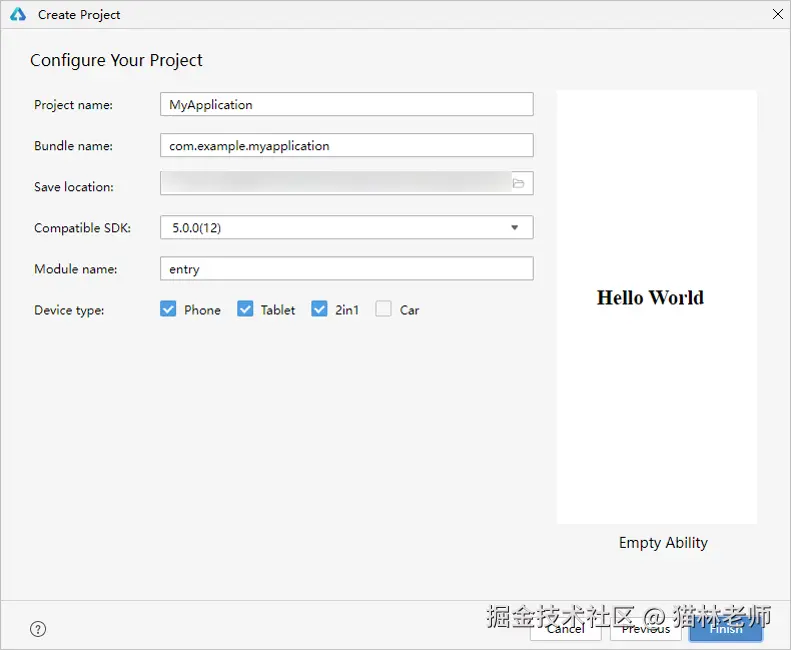Screen dimensions: 791x650
Task: Click the Save location label
Action: [x=74, y=187]
